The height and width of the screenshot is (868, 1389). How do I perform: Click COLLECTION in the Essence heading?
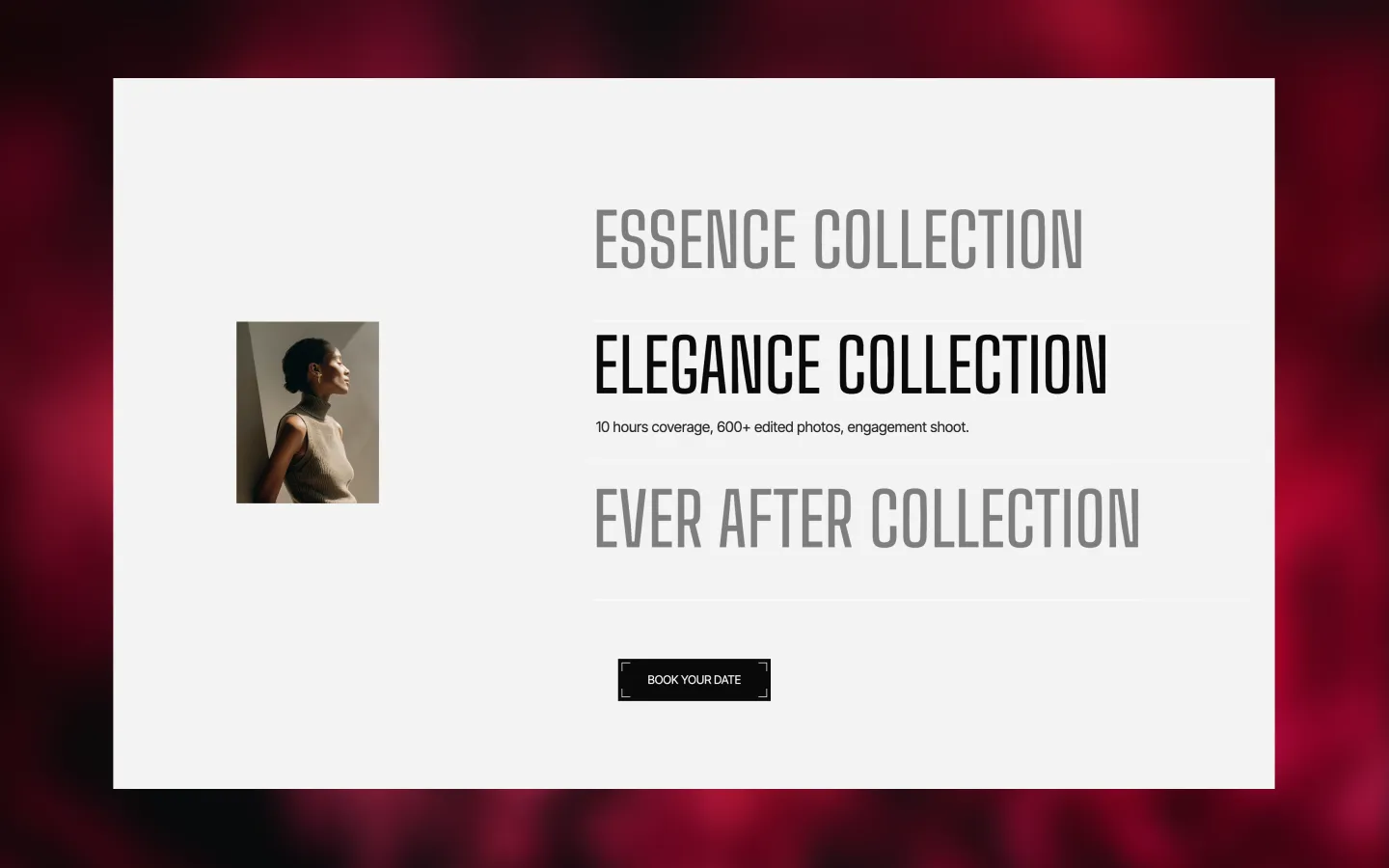[x=948, y=239]
